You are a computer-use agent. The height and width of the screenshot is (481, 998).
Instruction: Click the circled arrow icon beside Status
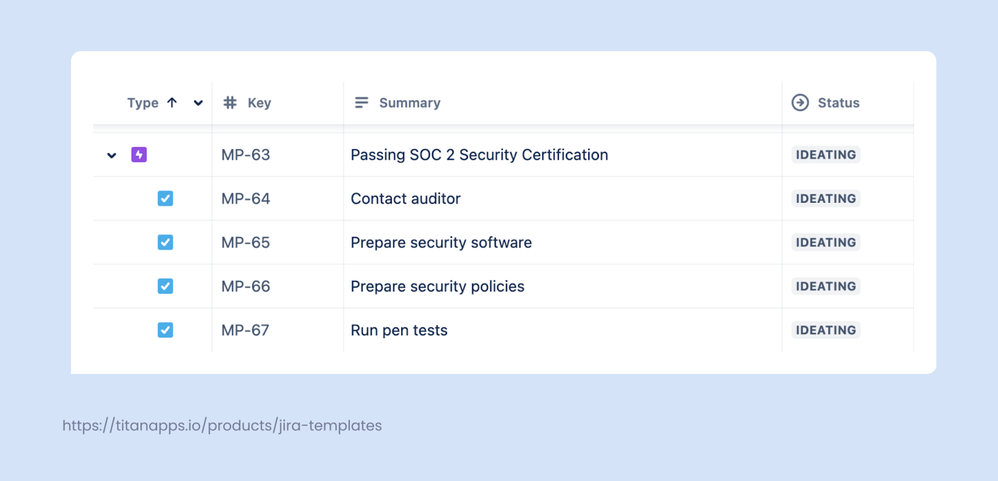click(800, 102)
